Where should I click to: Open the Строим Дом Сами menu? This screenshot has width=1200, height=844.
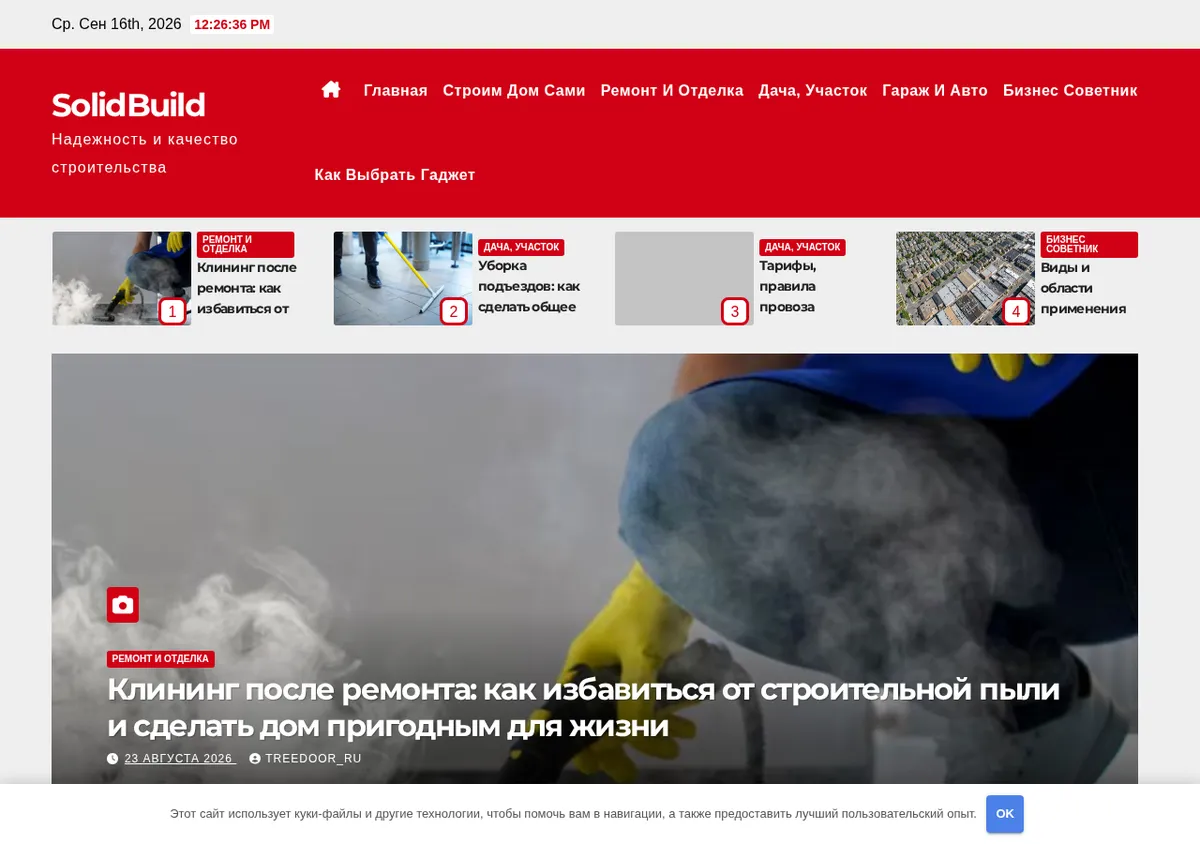click(x=514, y=91)
